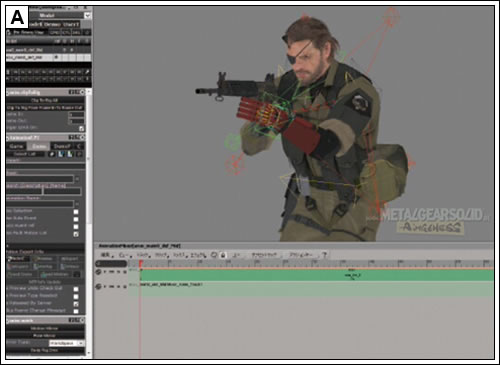Toggle the checked box below Frame Out
This screenshot has height=365, width=500.
point(81,129)
